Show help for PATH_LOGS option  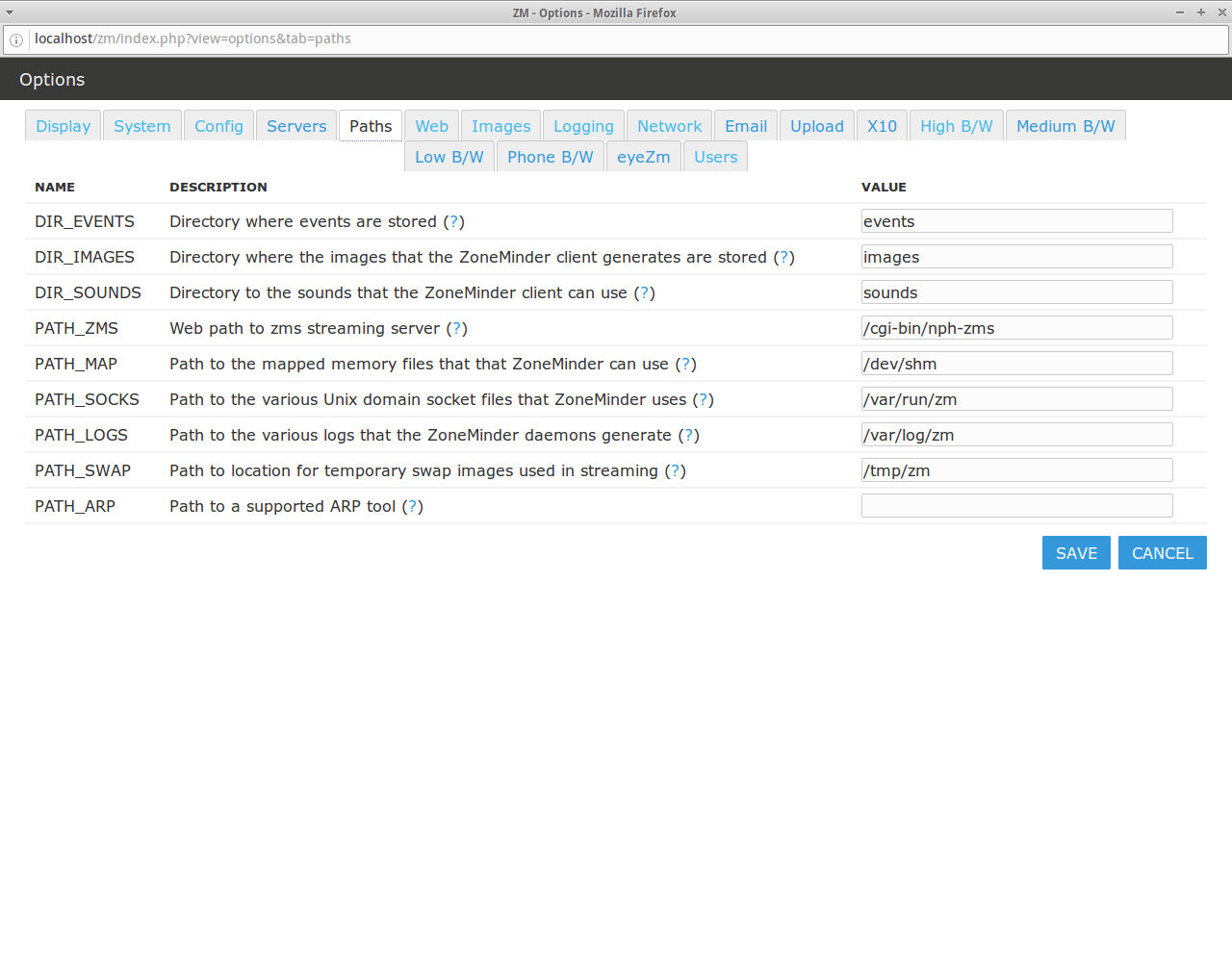pyautogui.click(x=689, y=435)
